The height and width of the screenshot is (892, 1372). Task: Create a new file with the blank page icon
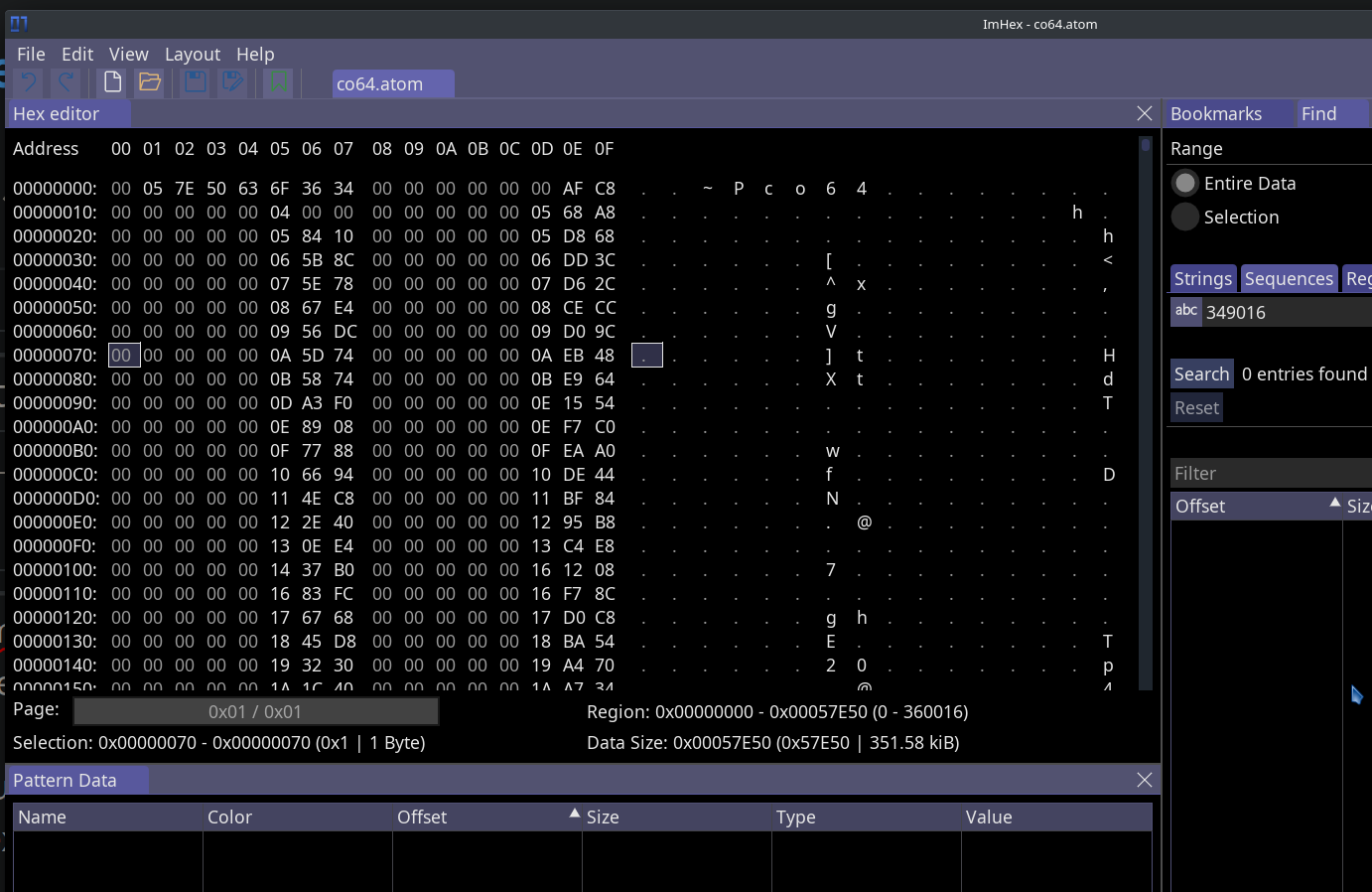112,82
